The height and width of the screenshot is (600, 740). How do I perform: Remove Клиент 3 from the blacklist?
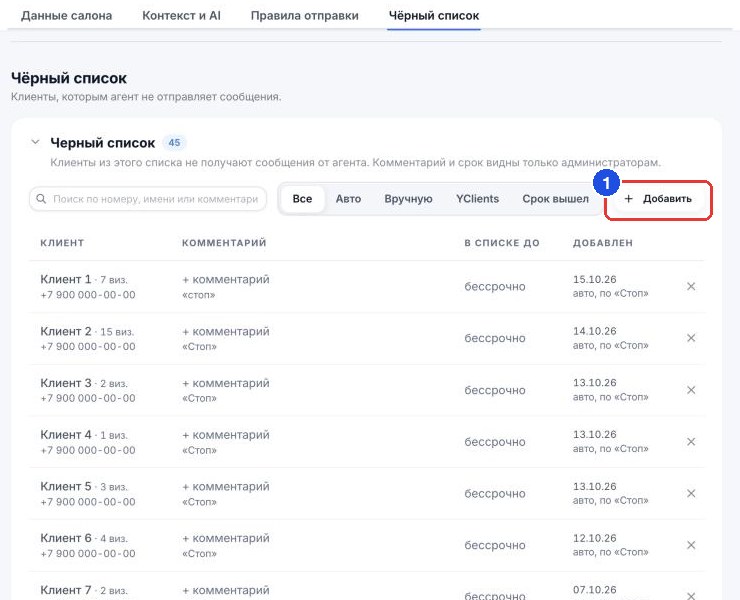pos(691,390)
